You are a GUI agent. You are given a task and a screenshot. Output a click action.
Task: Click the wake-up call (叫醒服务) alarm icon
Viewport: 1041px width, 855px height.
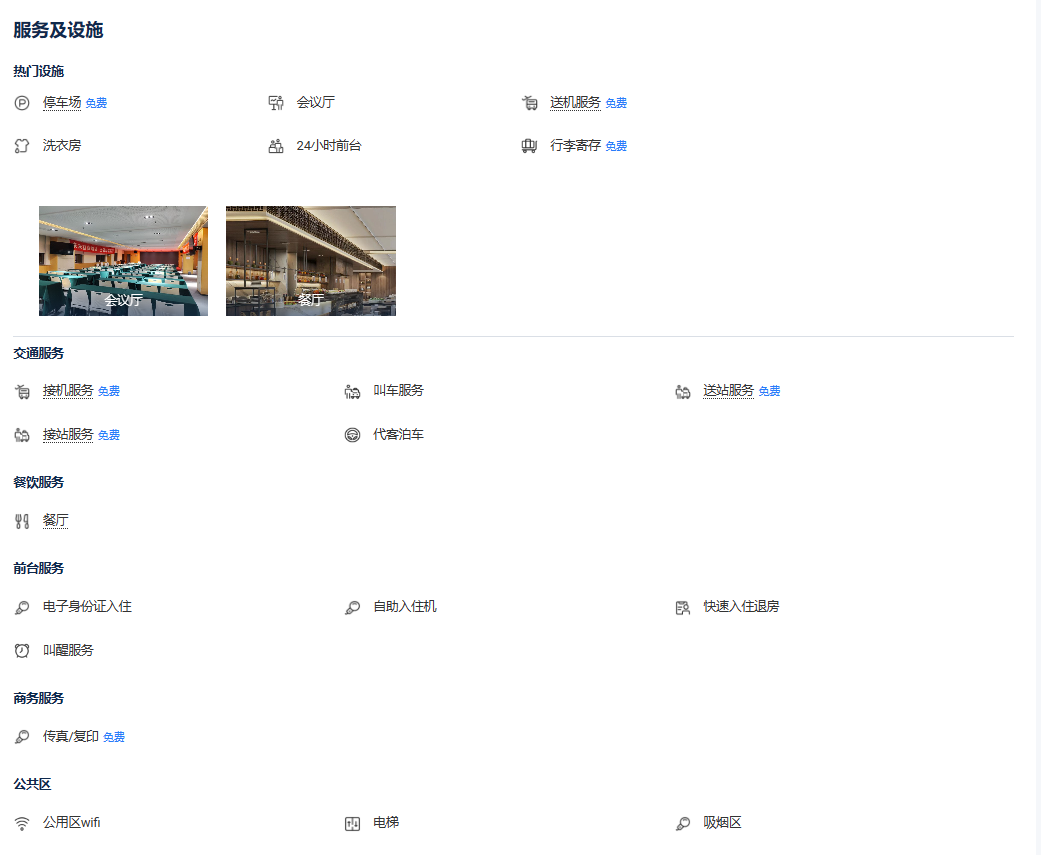[x=22, y=651]
